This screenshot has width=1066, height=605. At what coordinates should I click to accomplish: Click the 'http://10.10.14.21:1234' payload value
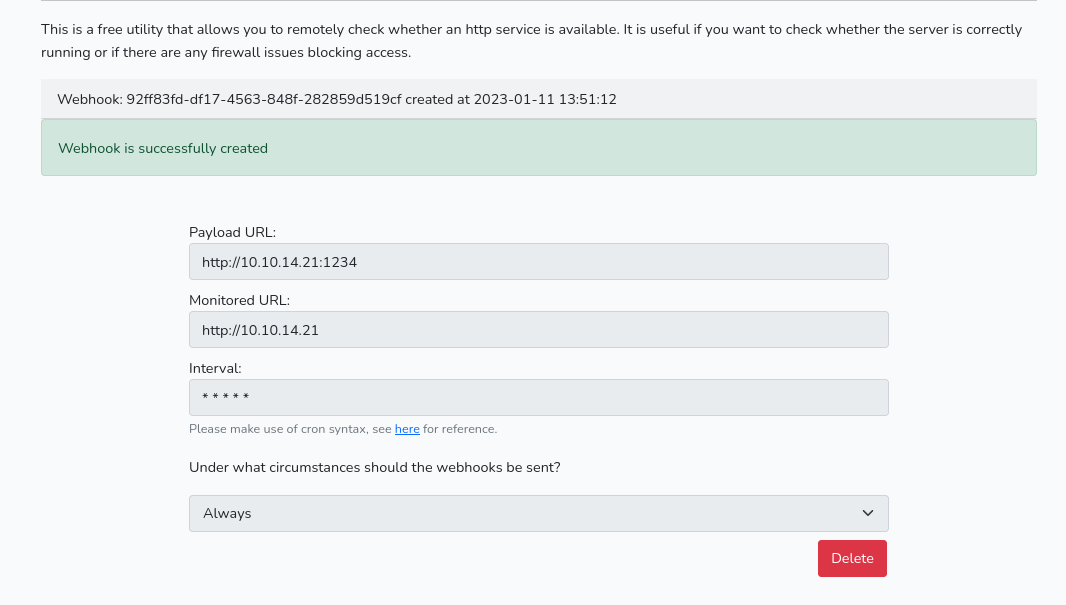[279, 262]
